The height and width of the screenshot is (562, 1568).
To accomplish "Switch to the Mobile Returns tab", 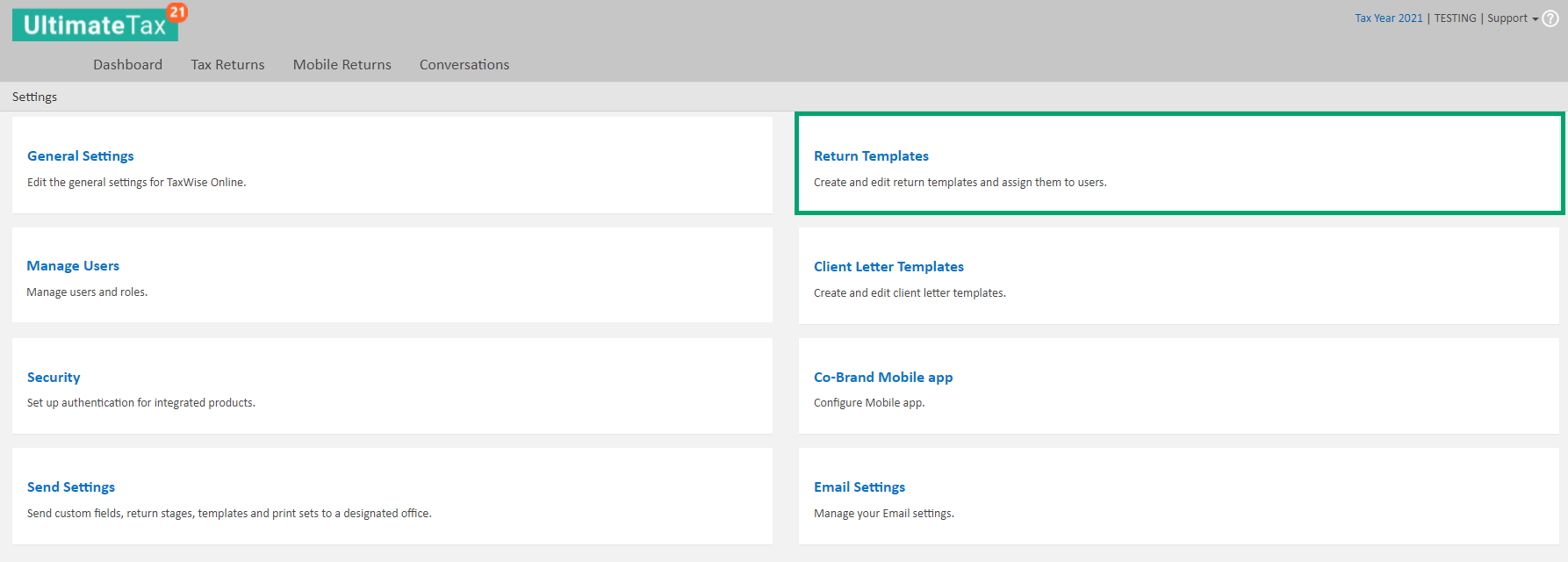I will point(342,64).
